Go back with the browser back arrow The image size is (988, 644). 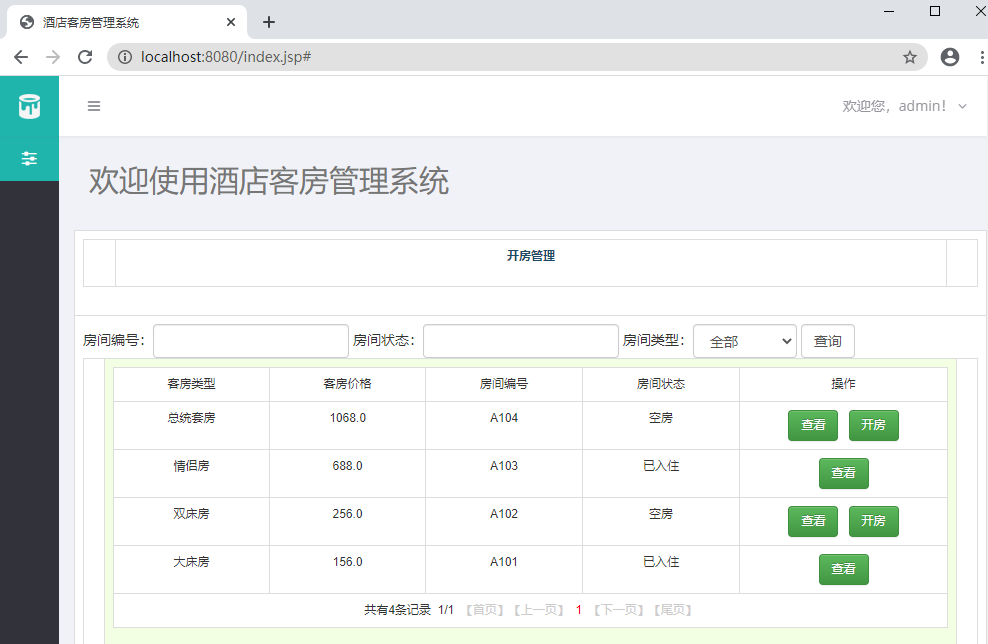point(21,57)
